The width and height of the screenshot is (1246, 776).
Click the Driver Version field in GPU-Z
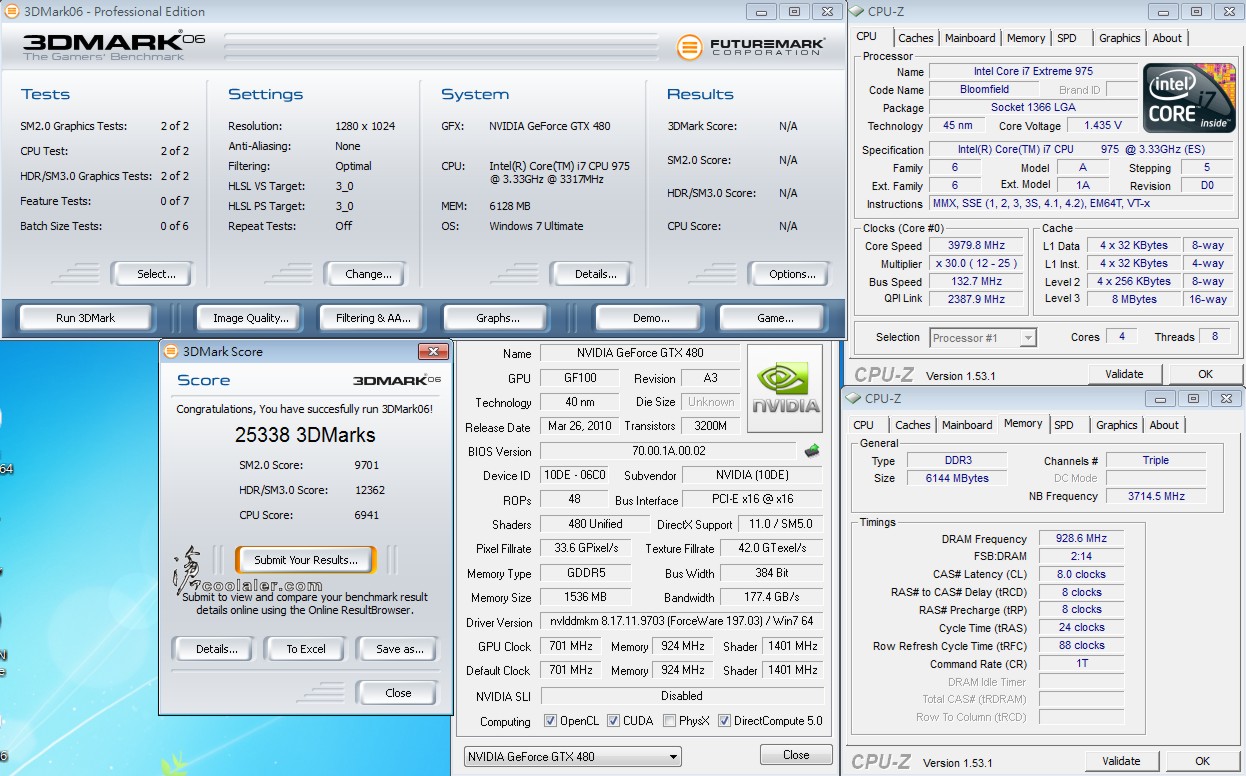point(682,622)
